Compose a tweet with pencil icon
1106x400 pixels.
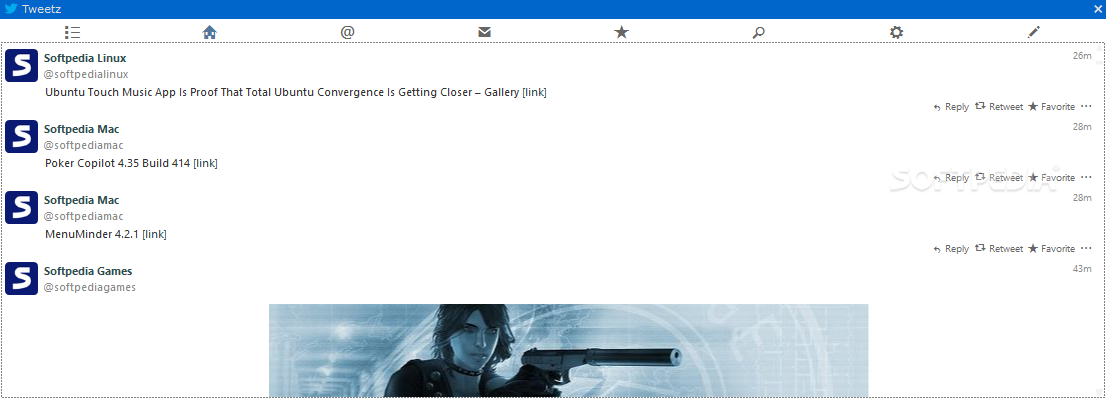point(1033,32)
